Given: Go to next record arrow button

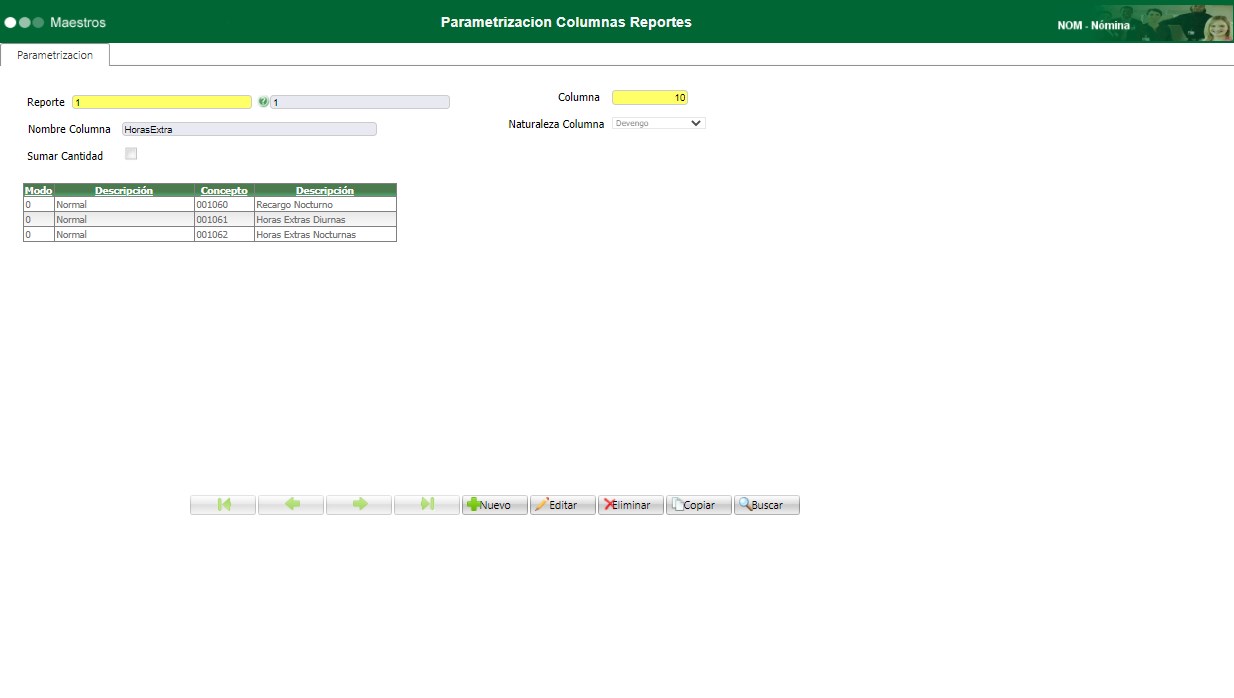Looking at the screenshot, I should [x=359, y=505].
